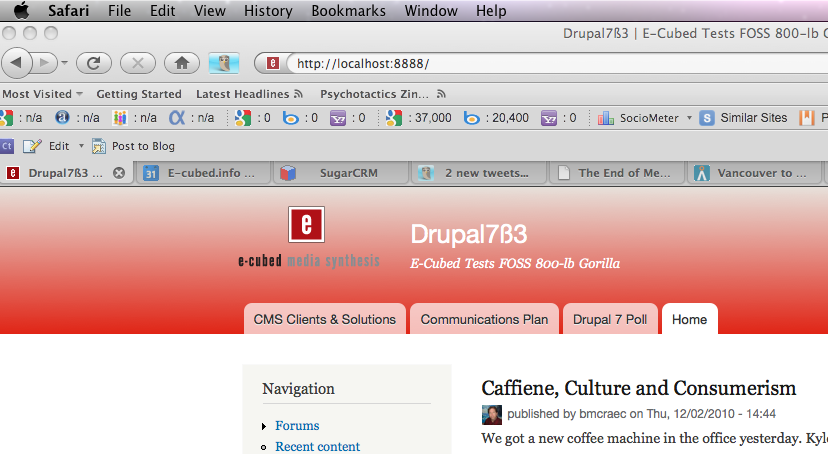Switch to the 2 new tweets tab

(x=479, y=173)
